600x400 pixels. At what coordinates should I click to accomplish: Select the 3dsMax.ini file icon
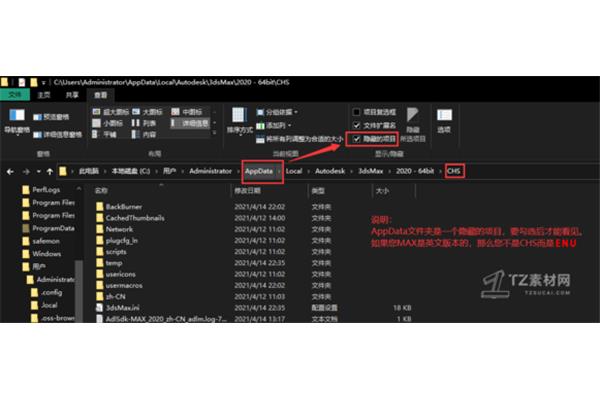99,307
